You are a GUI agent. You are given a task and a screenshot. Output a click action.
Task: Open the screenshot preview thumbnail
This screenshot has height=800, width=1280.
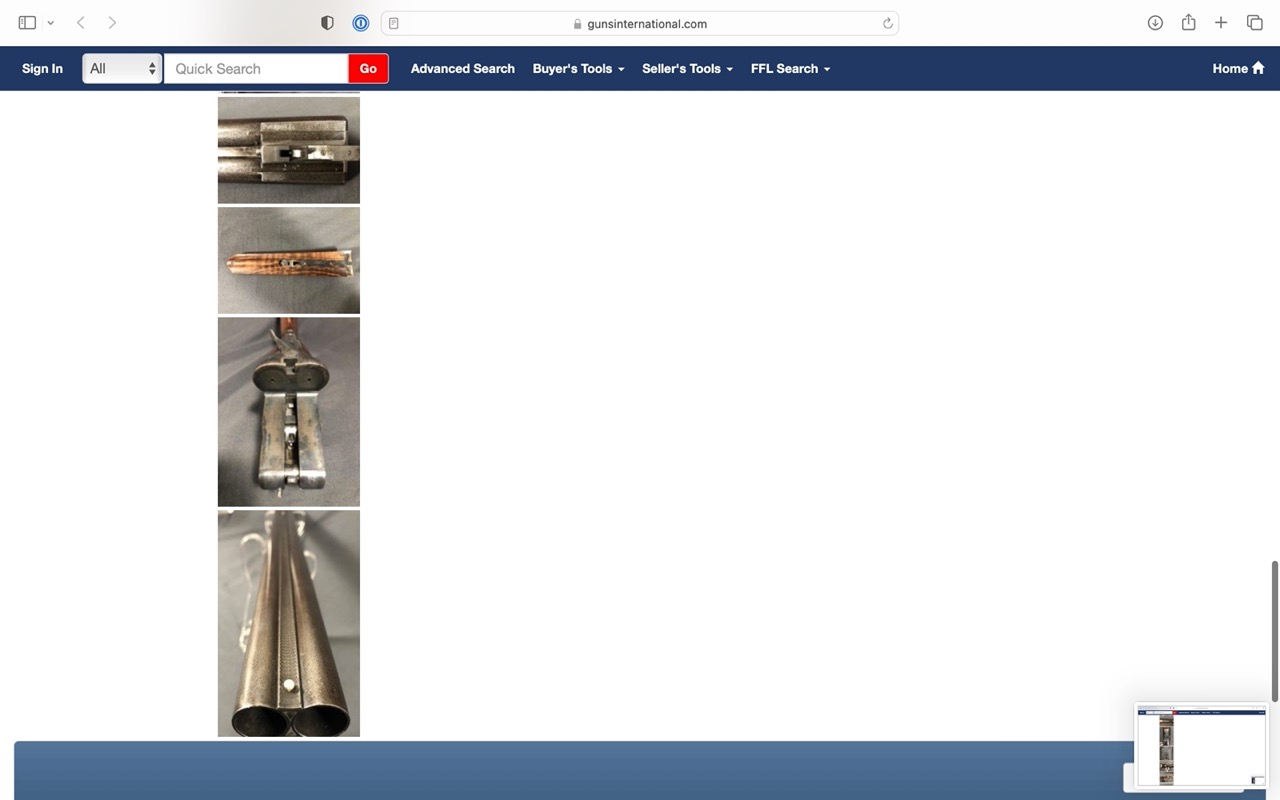1202,746
